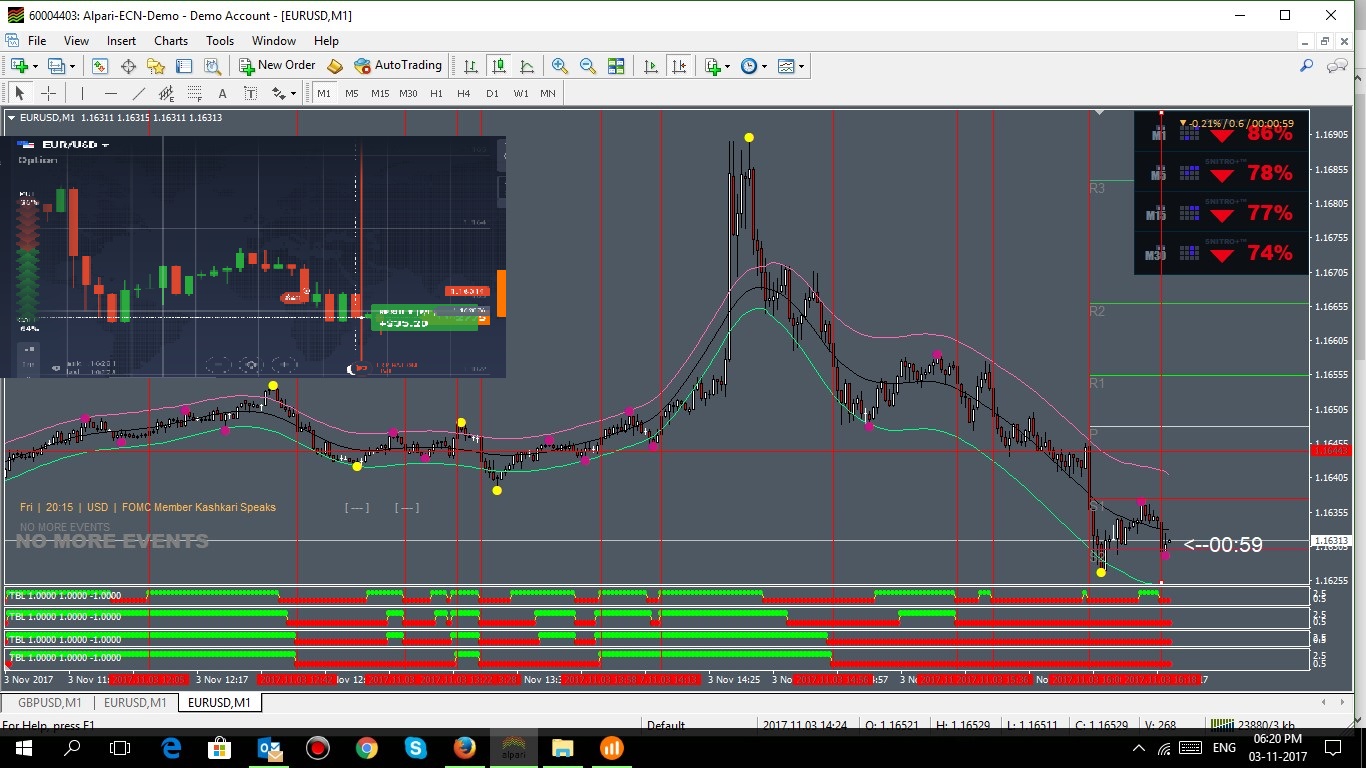
Task: Open the Strategy Tester magnifier icon
Action: pyautogui.click(x=212, y=66)
